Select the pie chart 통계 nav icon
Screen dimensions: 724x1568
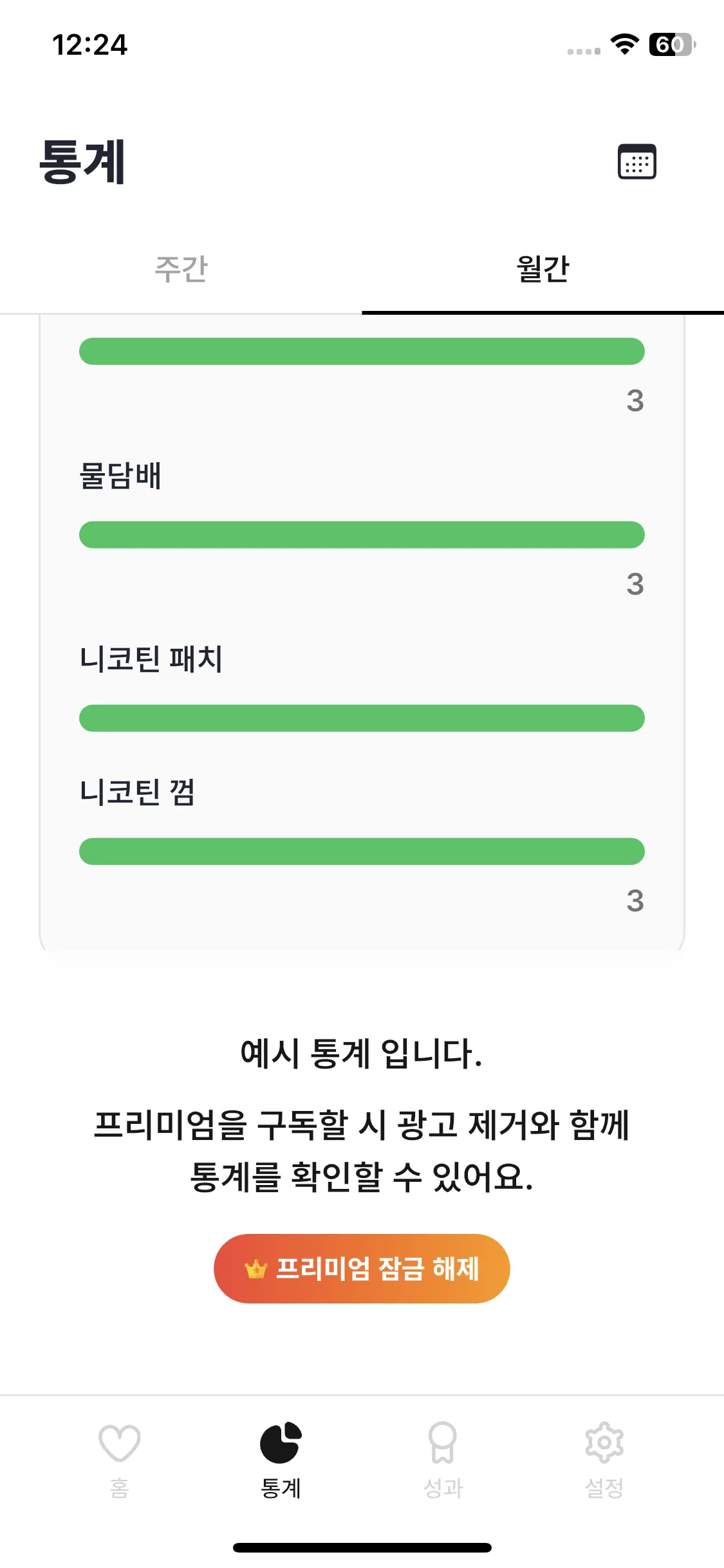point(281,1442)
